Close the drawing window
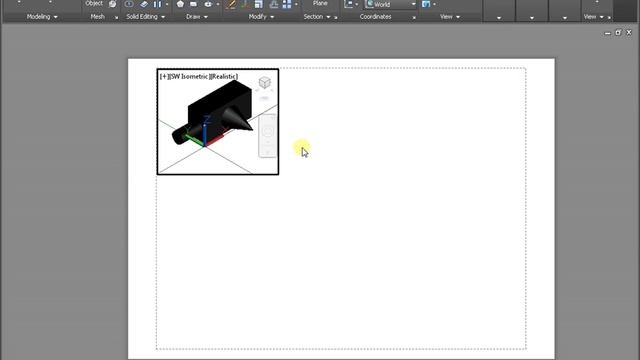 (629, 32)
